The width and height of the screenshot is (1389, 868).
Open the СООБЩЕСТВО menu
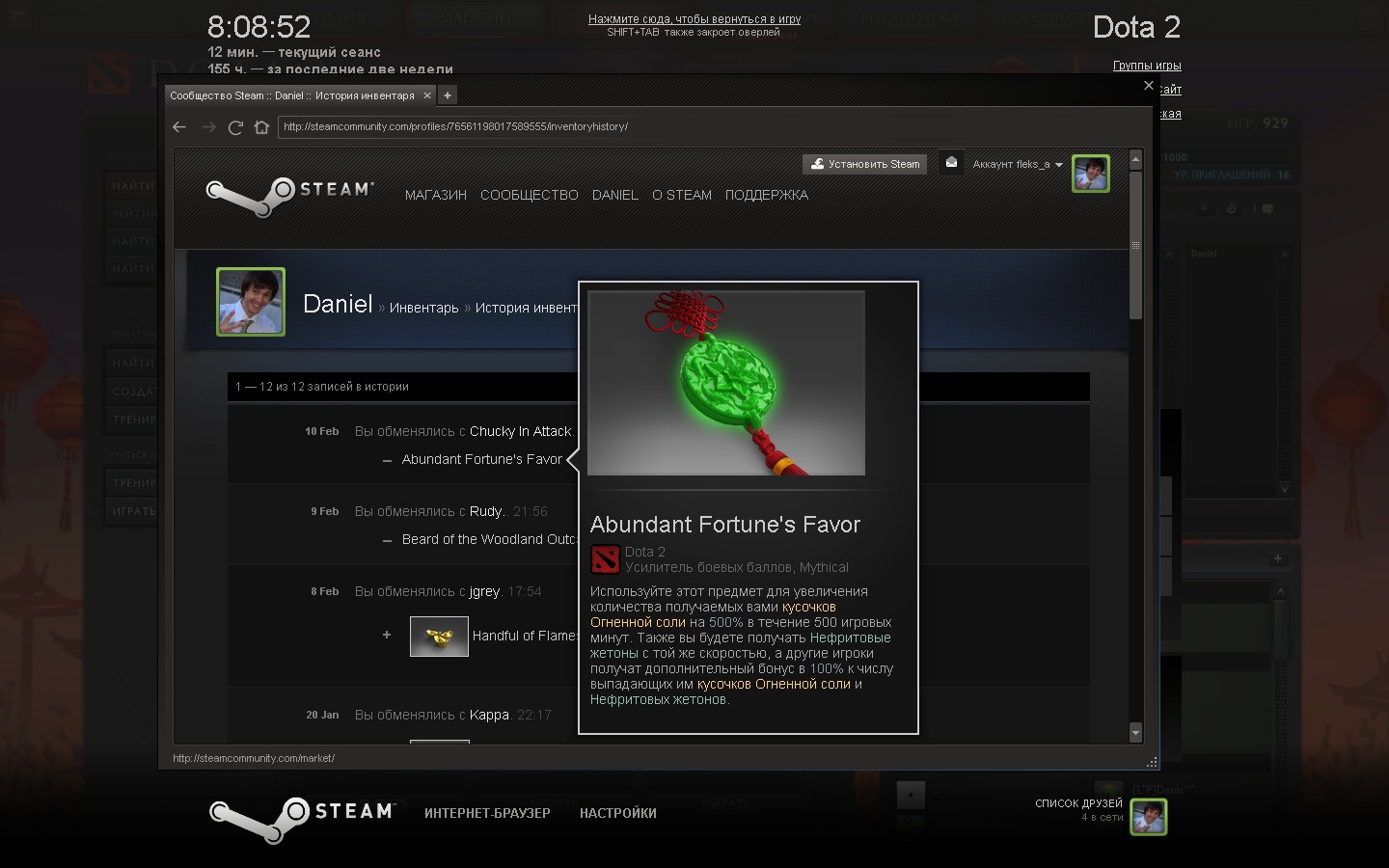coord(530,195)
